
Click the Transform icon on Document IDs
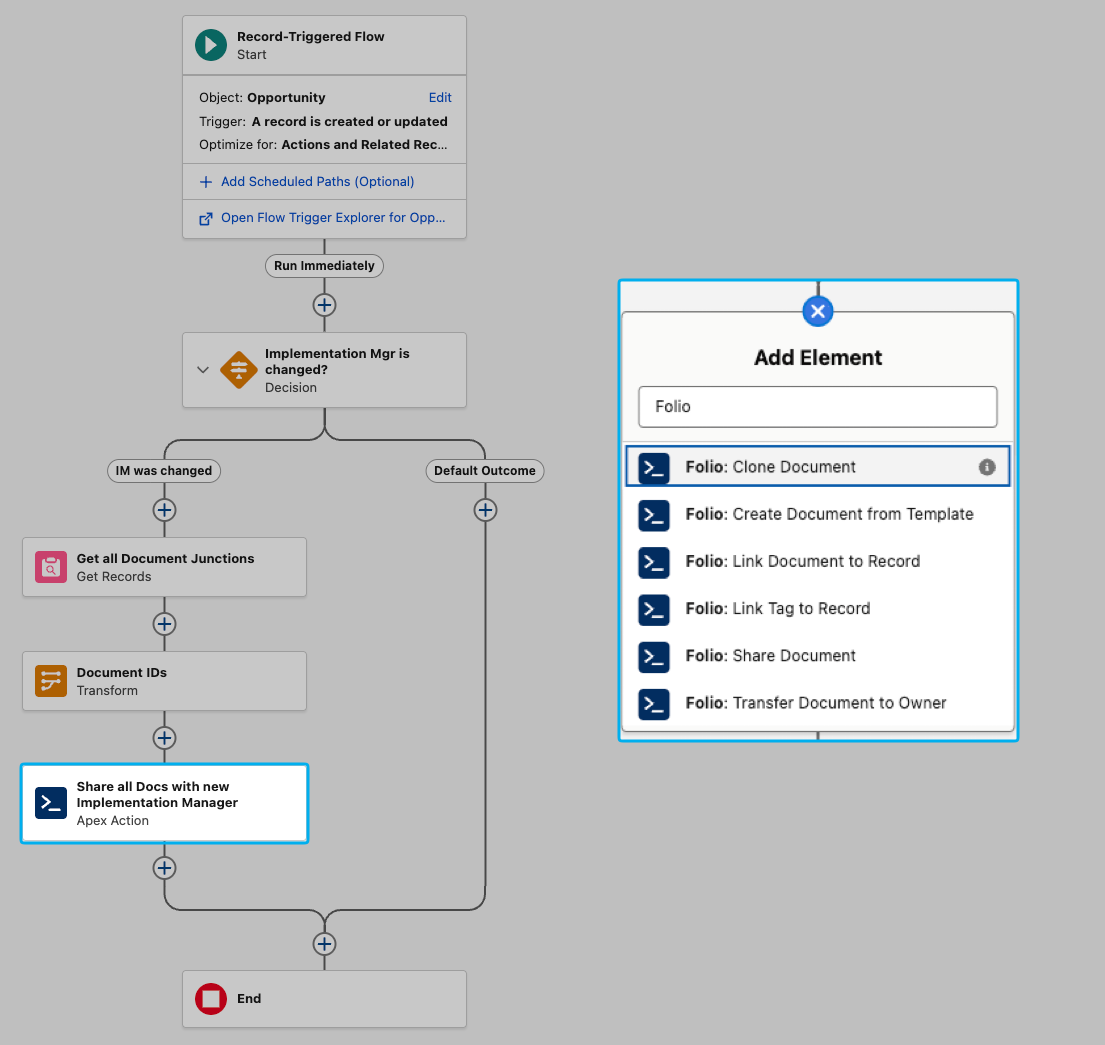[51, 681]
